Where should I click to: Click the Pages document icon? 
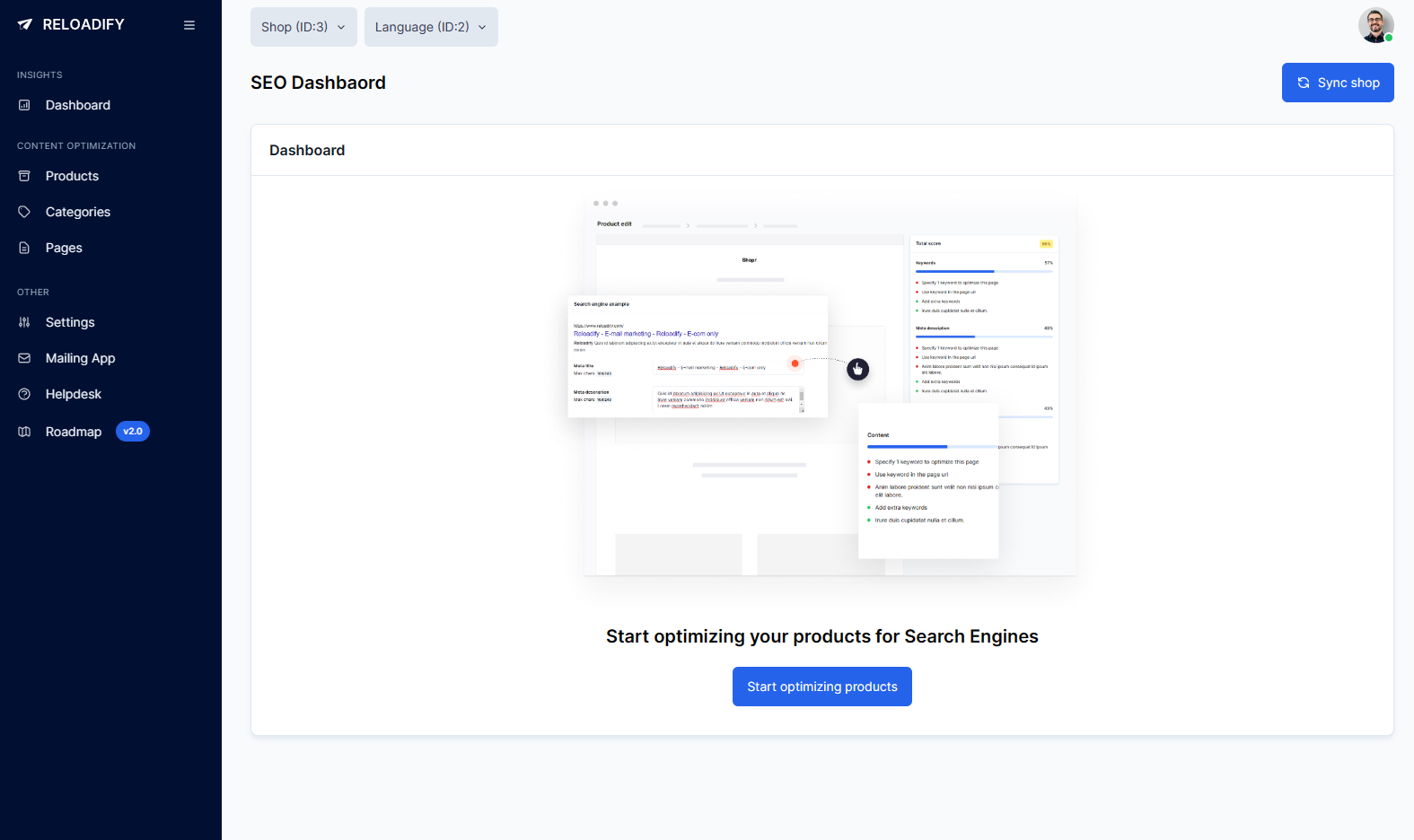click(24, 248)
